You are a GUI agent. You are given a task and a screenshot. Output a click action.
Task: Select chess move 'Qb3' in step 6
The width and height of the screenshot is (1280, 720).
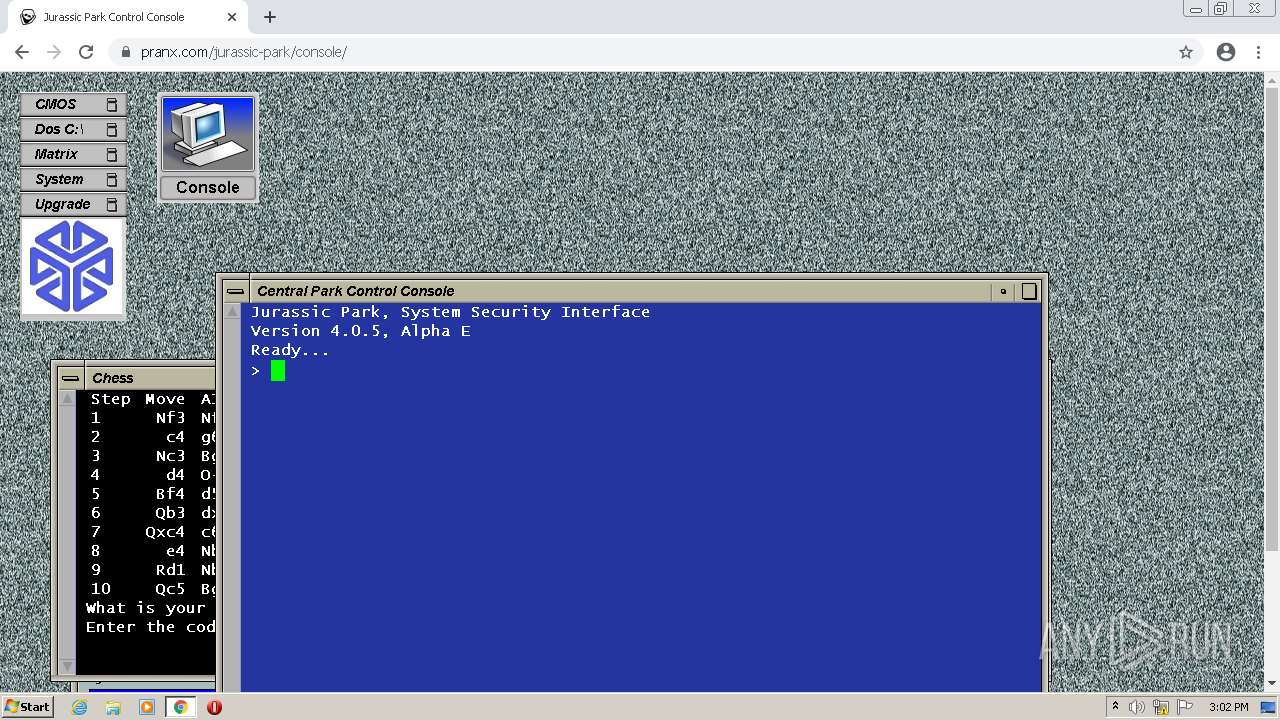point(170,513)
